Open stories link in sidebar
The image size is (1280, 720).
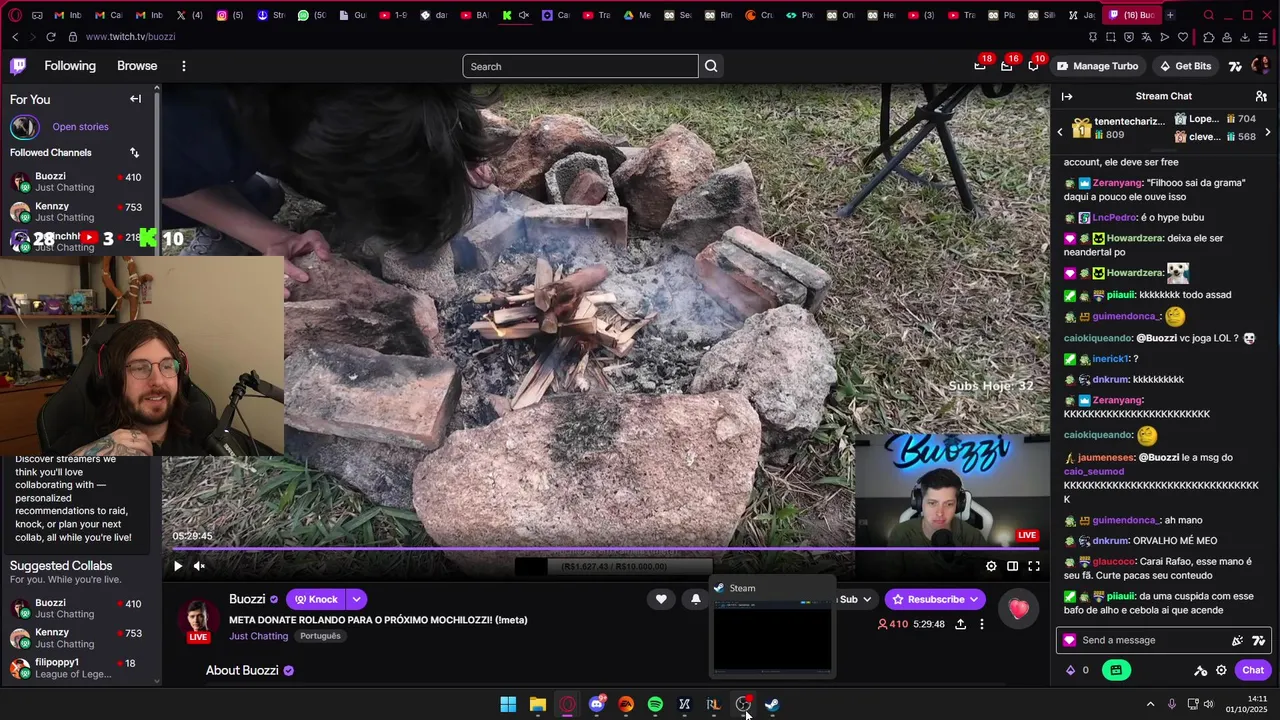[x=80, y=127]
